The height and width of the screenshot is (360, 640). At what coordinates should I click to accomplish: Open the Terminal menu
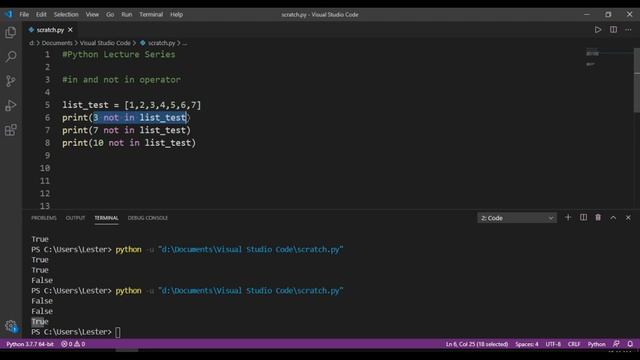point(151,14)
